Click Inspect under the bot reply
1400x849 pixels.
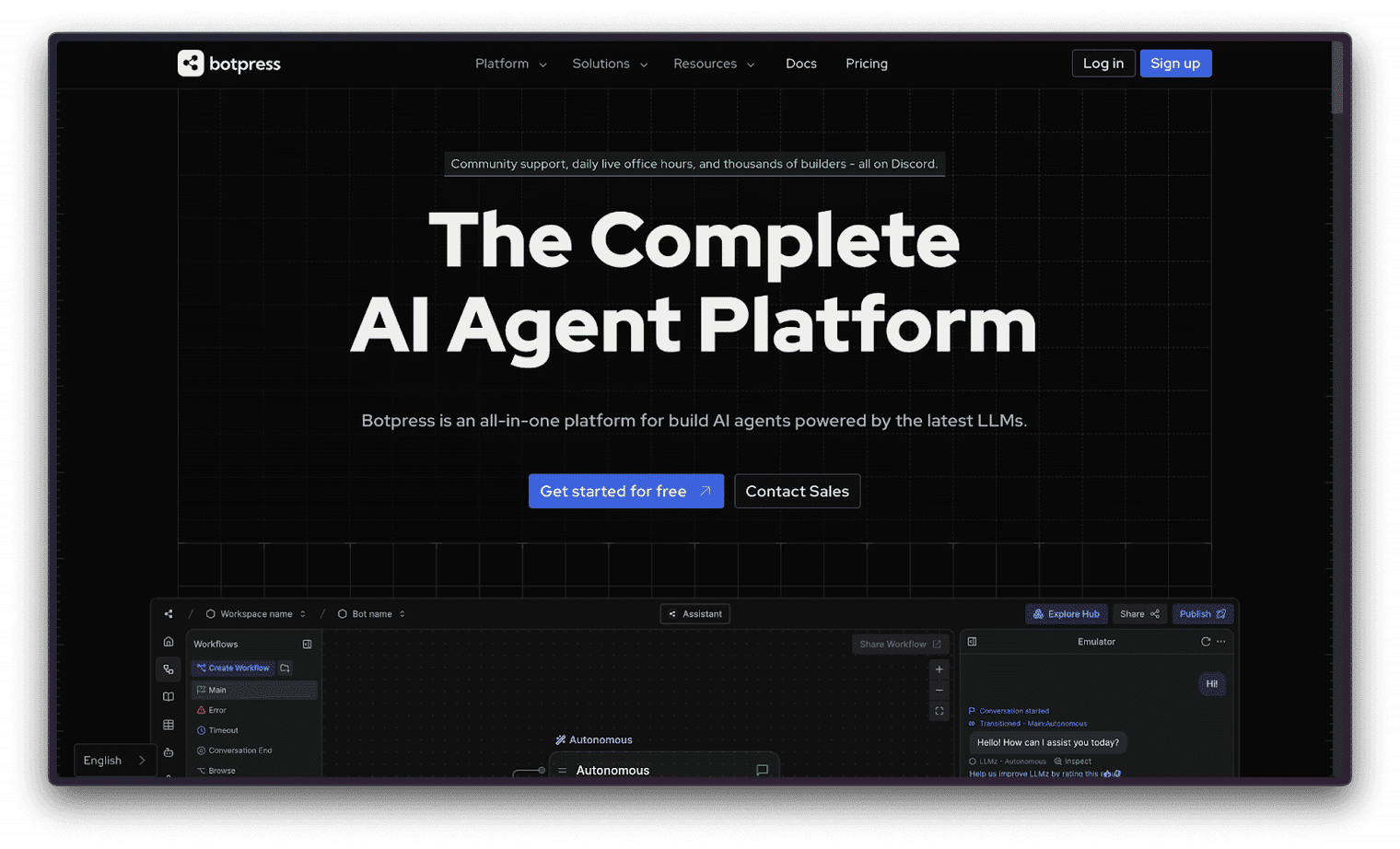point(1073,762)
